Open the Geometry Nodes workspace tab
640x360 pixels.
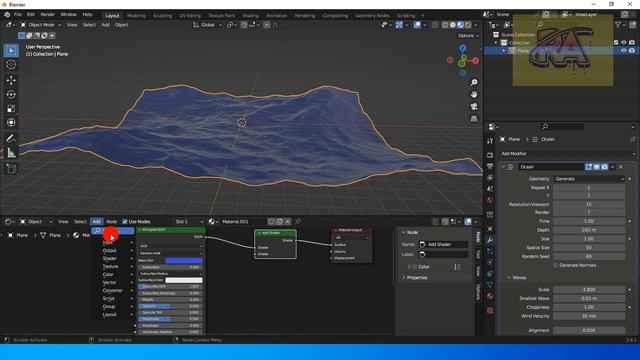coord(372,16)
